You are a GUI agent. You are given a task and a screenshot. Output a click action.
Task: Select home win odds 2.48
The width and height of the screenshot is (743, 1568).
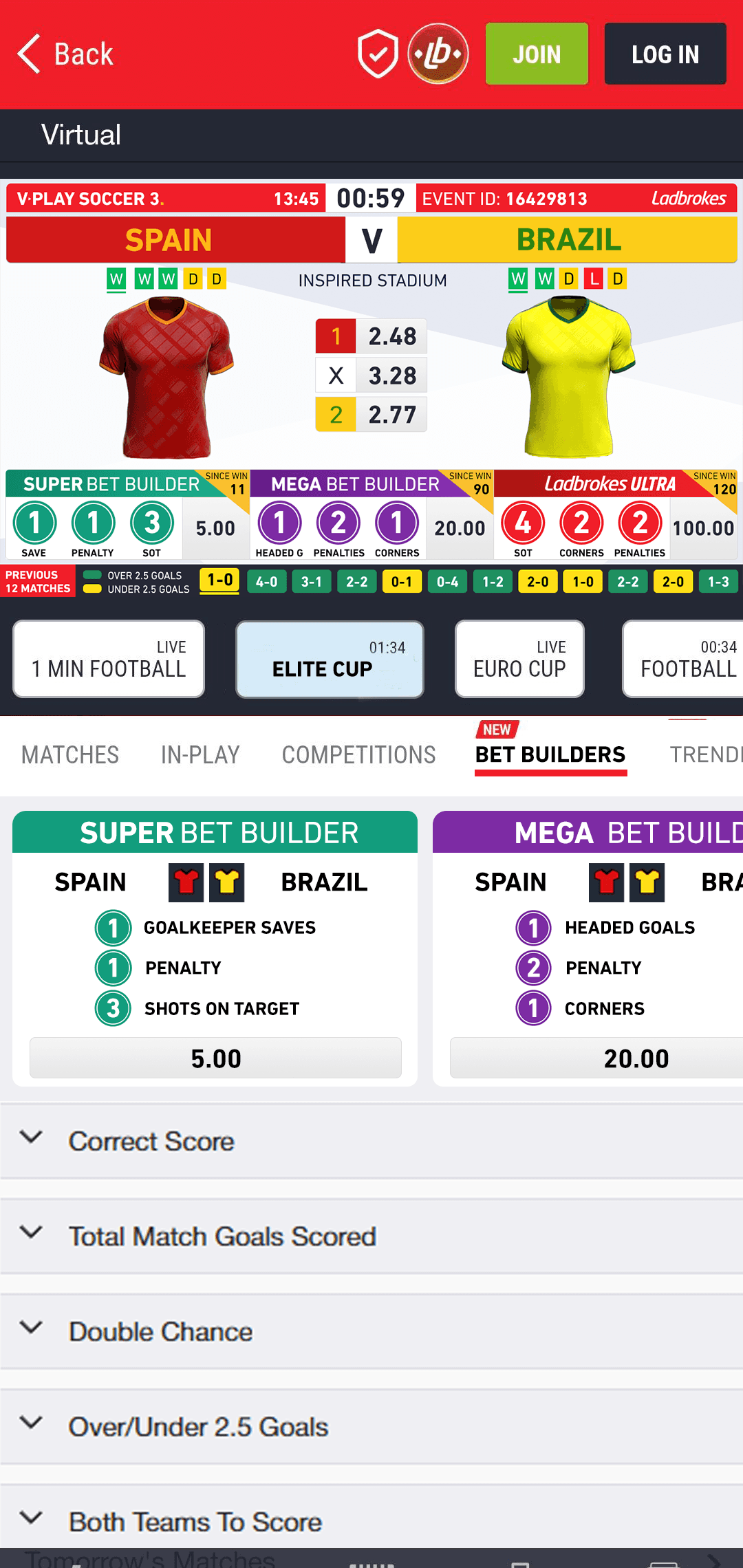(371, 336)
